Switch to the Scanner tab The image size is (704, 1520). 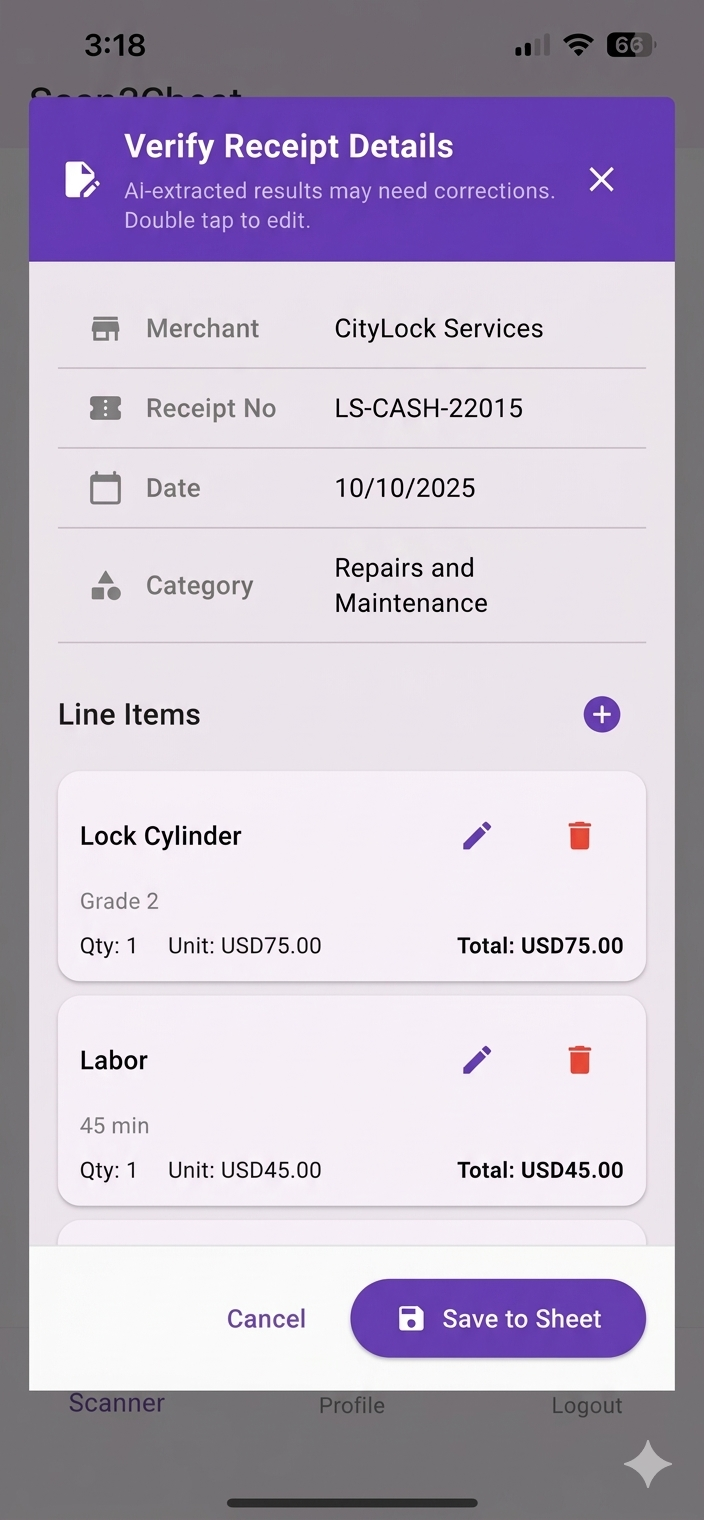(x=117, y=1403)
